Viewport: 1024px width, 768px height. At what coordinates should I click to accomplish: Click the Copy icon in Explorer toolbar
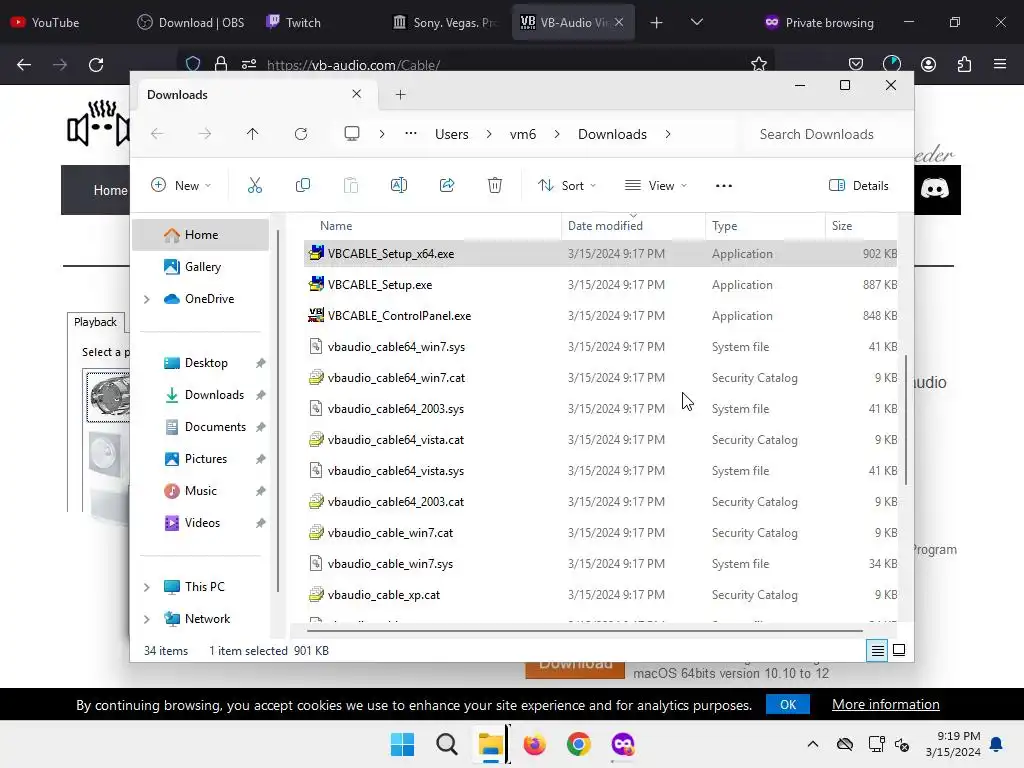click(302, 185)
